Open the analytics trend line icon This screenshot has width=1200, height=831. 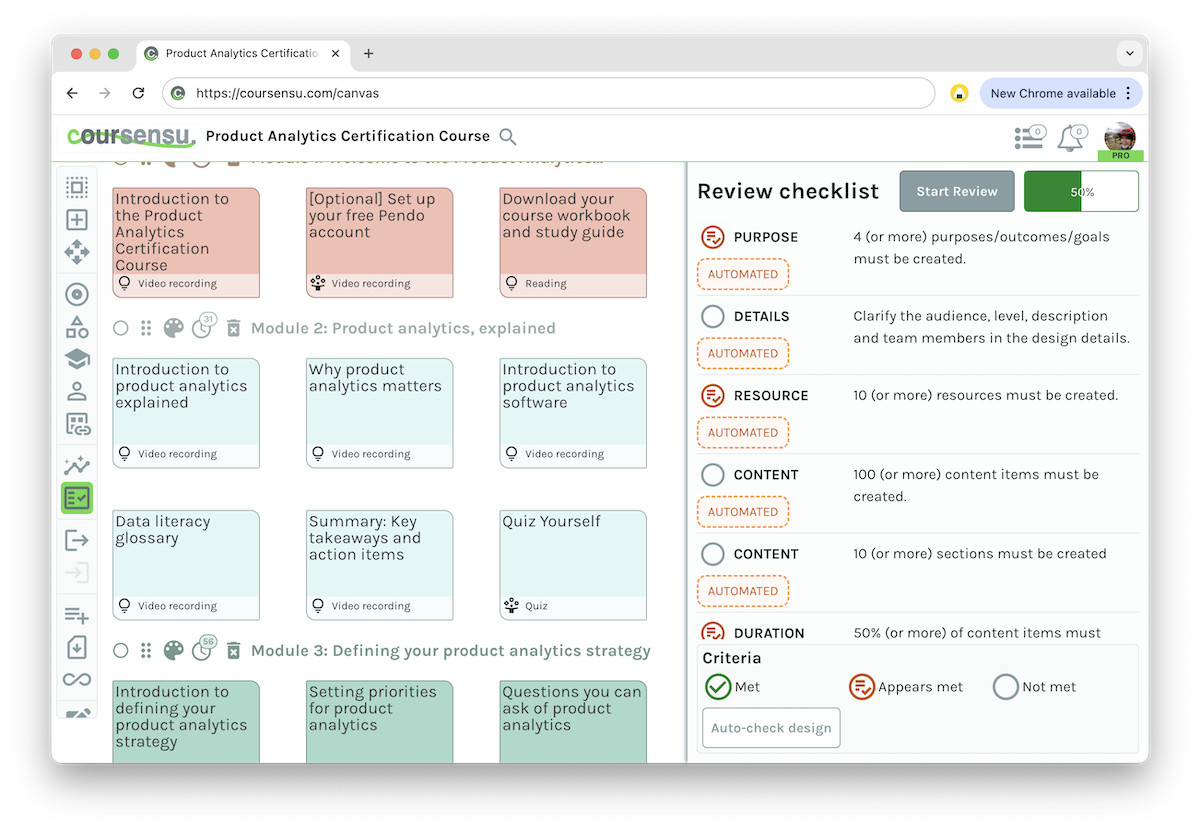(77, 465)
